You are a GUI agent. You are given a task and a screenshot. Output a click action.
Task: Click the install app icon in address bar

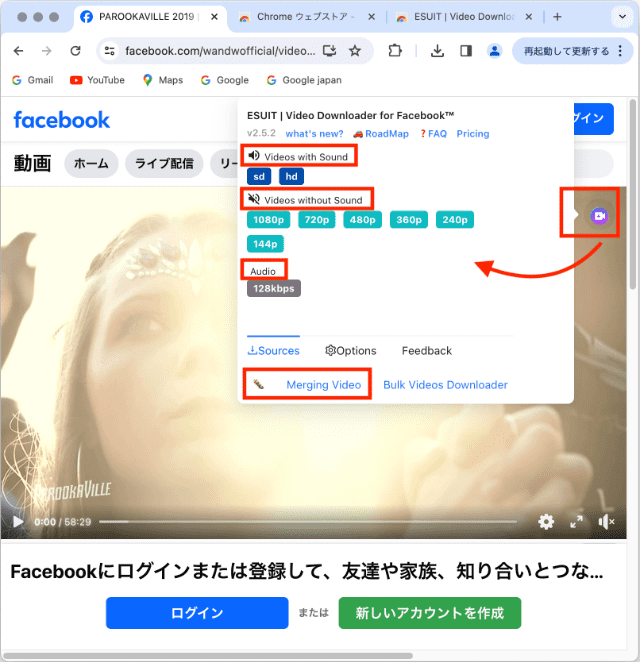point(329,51)
